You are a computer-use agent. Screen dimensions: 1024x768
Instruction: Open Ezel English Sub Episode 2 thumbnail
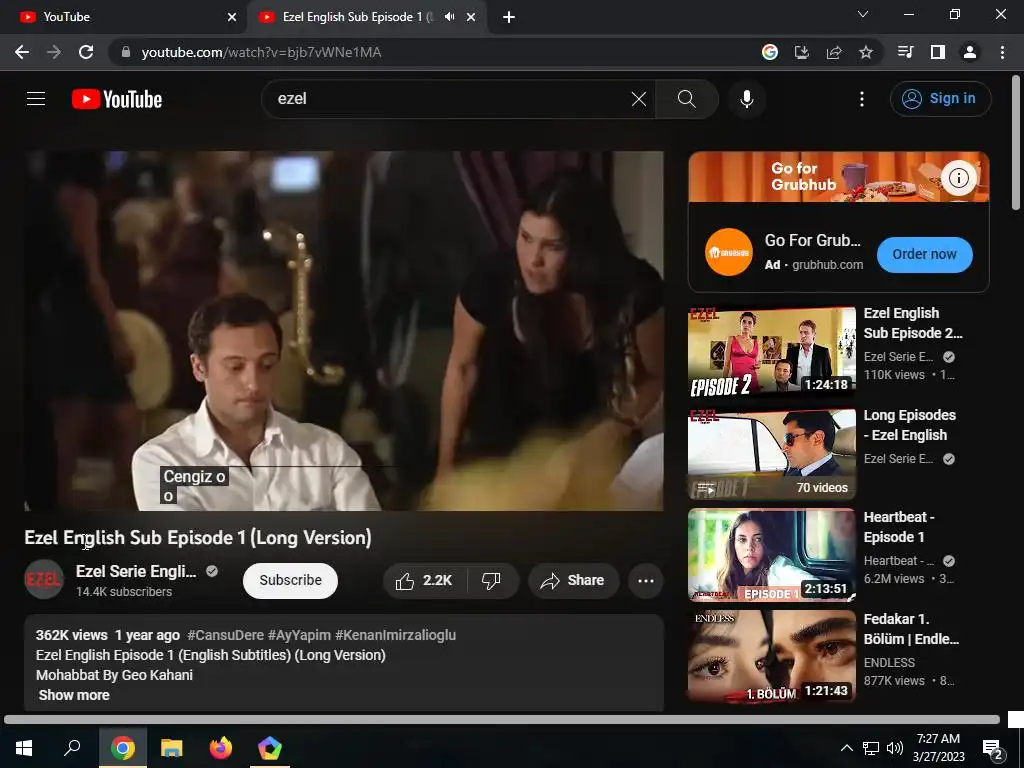click(x=772, y=351)
